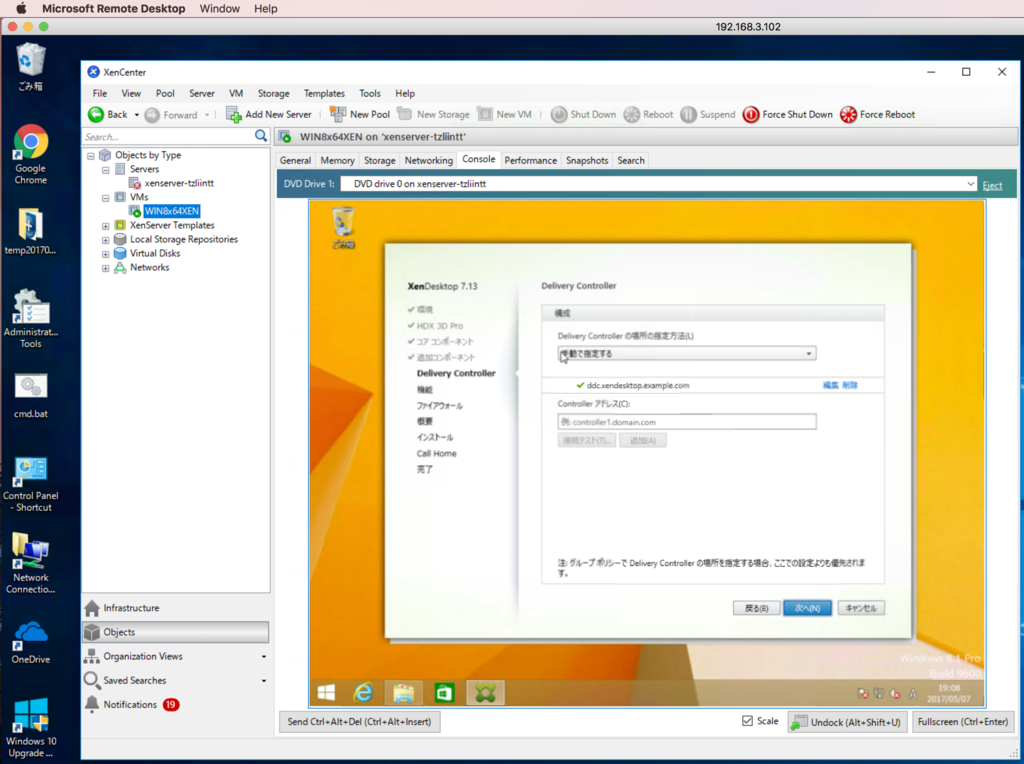The width and height of the screenshot is (1024, 764).
Task: Select the OneDrive desktop icon
Action: (x=31, y=643)
